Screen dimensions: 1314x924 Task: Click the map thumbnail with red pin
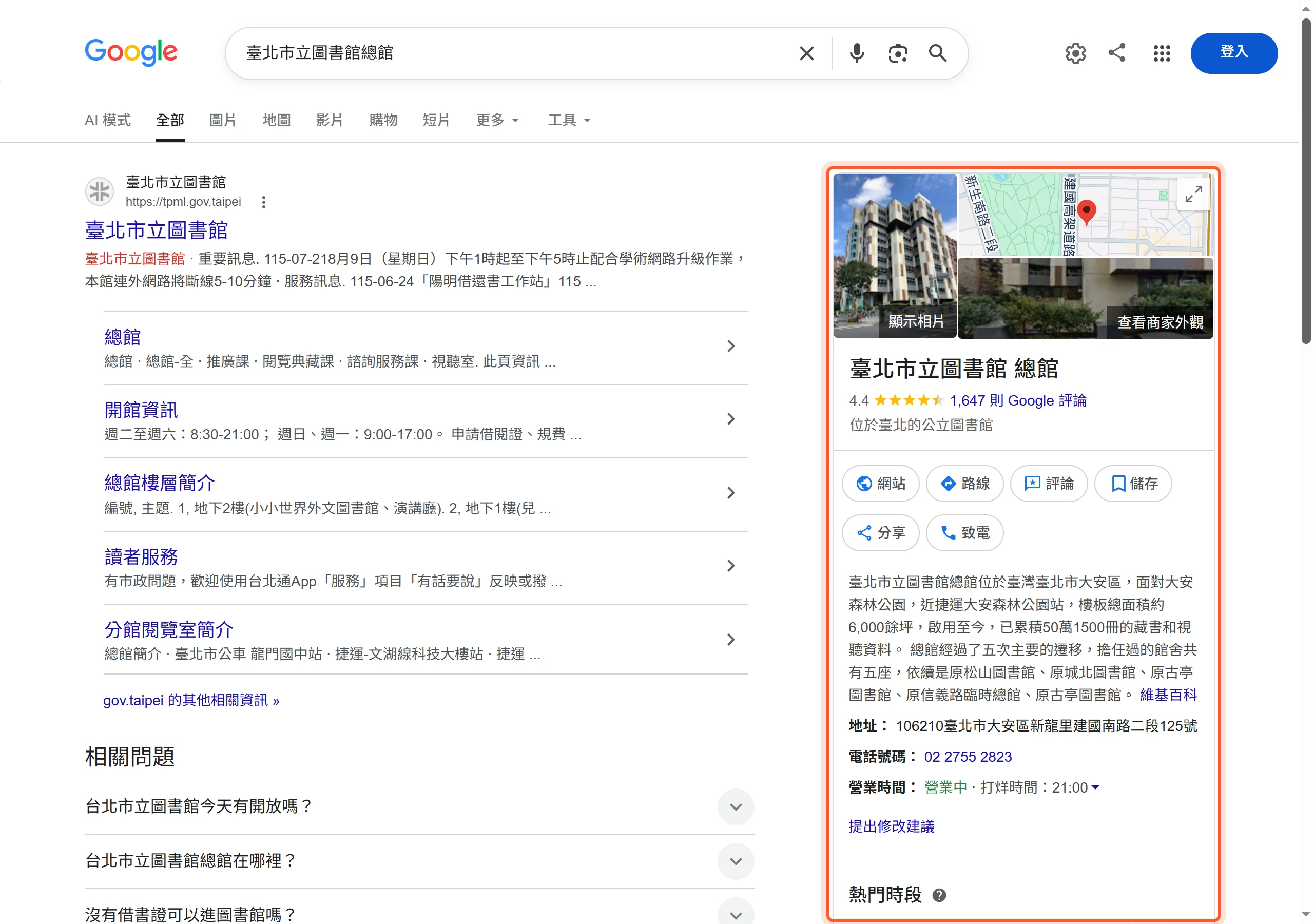click(x=1086, y=214)
